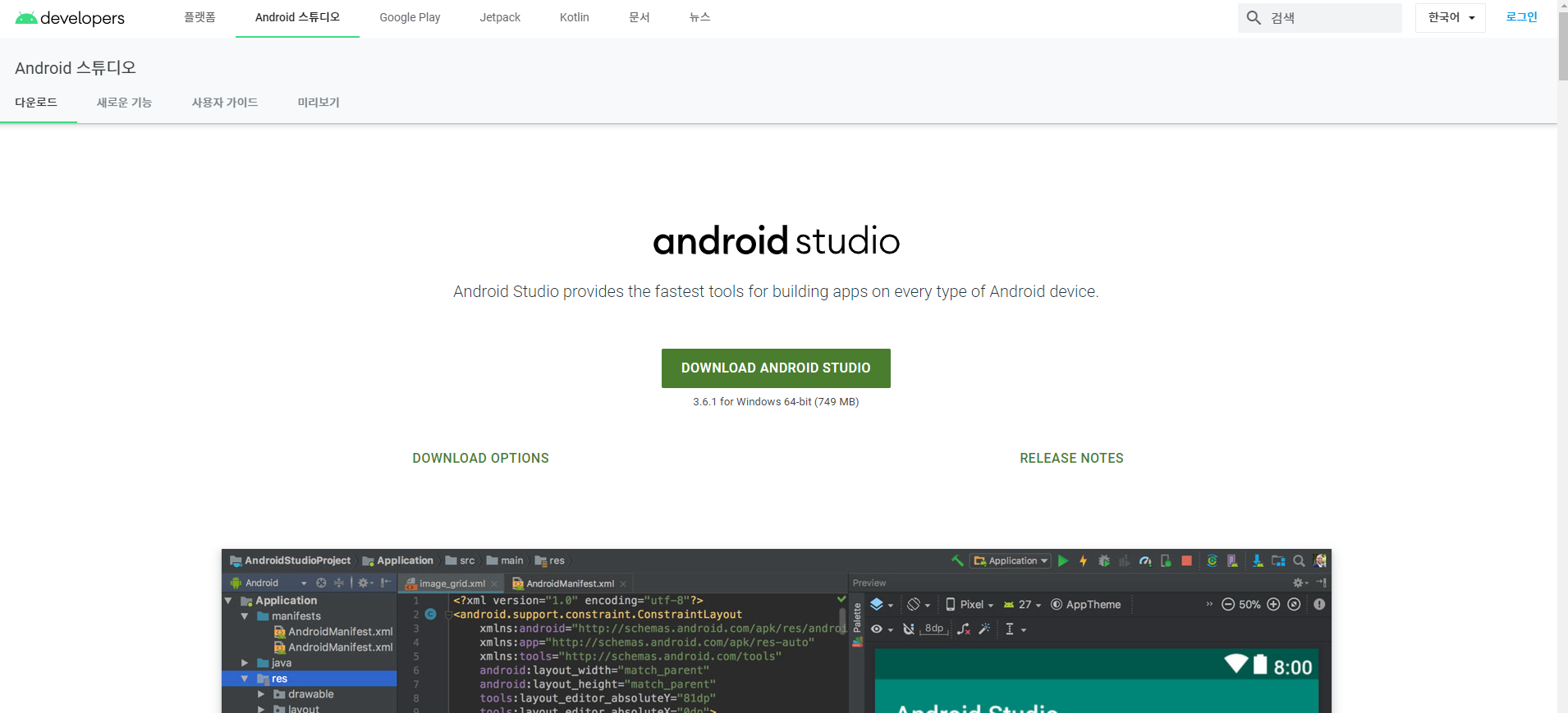Viewport: 1568px width, 713px height.
Task: Click the zoom-to-fit icon in Preview
Action: pyautogui.click(x=1294, y=604)
